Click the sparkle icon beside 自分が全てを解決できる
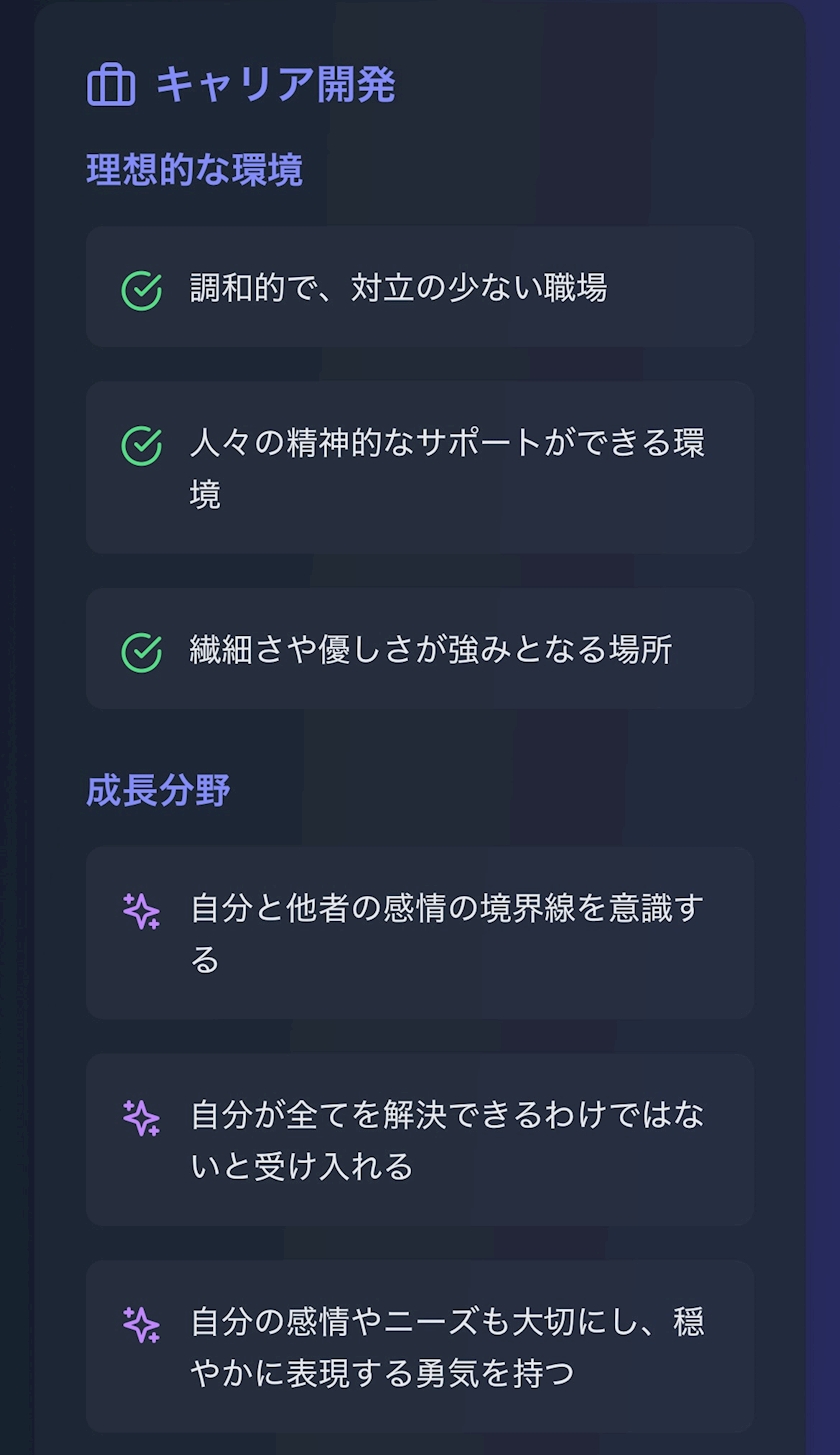 click(141, 1118)
